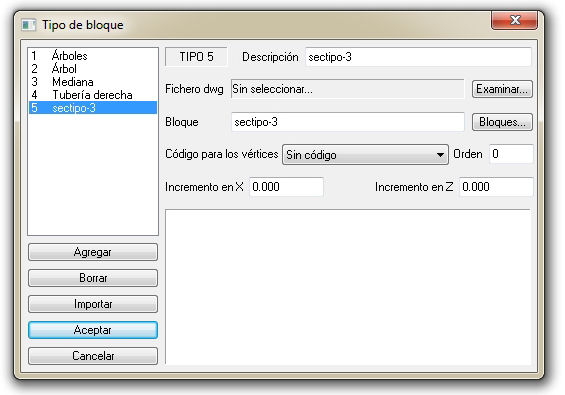The width and height of the screenshot is (565, 395).
Task: Select the Árboles list entry
Action: [x=93, y=56]
